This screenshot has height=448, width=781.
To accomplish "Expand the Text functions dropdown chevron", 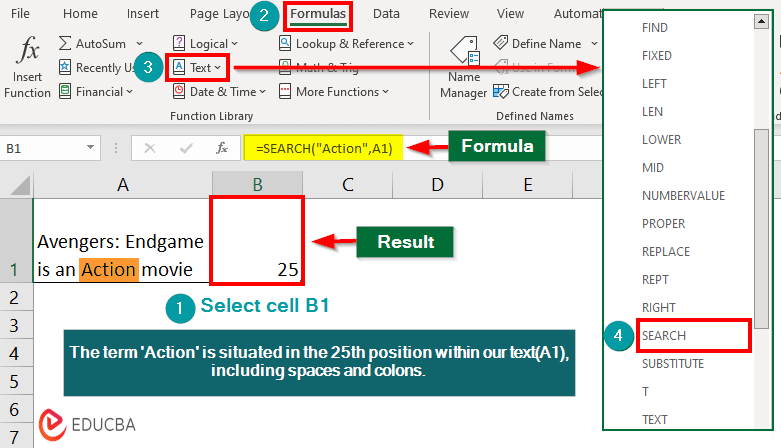I will pos(218,68).
